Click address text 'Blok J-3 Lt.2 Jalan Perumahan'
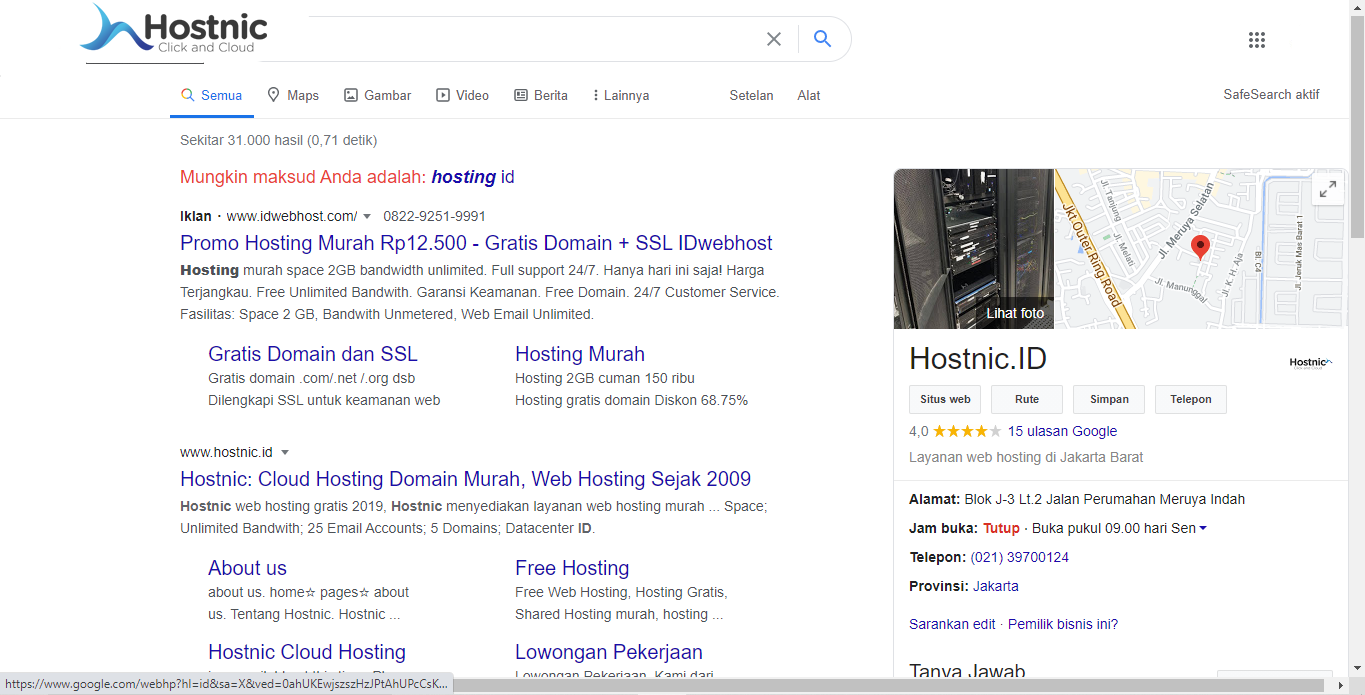This screenshot has height=695, width=1365. 1105,500
